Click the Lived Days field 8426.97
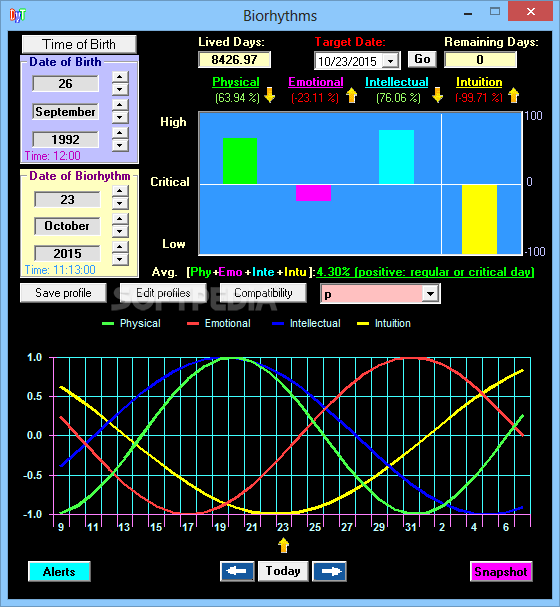Image resolution: width=560 pixels, height=607 pixels. coord(235,60)
